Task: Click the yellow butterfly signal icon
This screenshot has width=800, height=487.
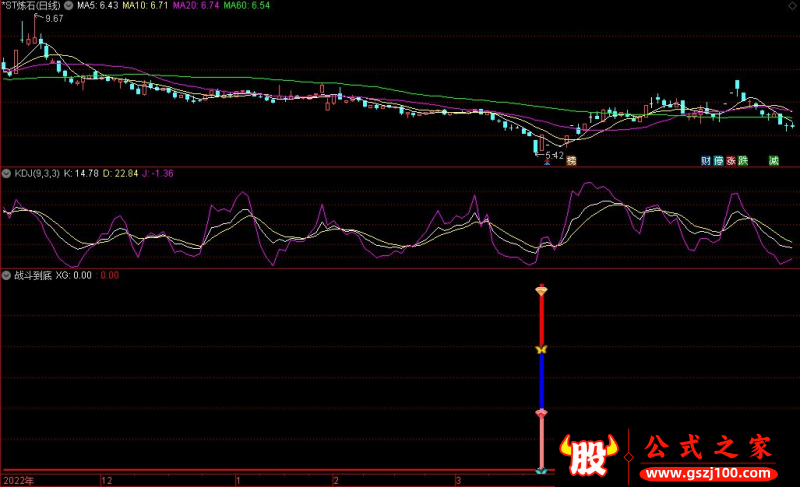Action: coord(541,350)
